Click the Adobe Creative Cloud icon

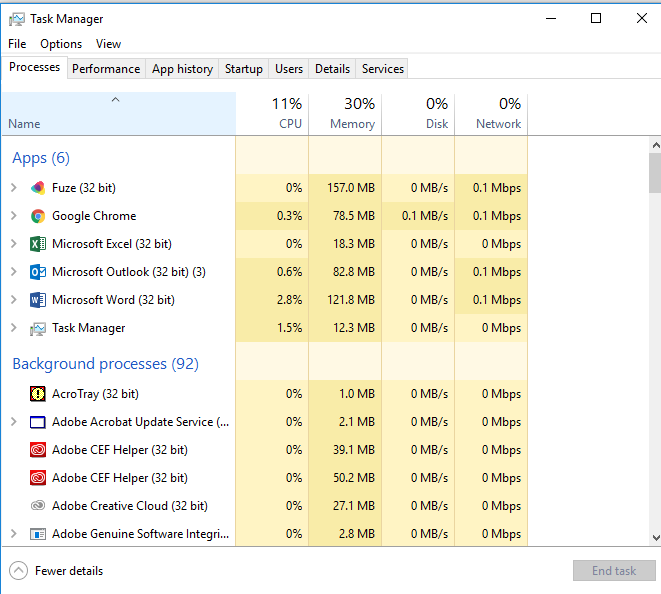point(38,505)
